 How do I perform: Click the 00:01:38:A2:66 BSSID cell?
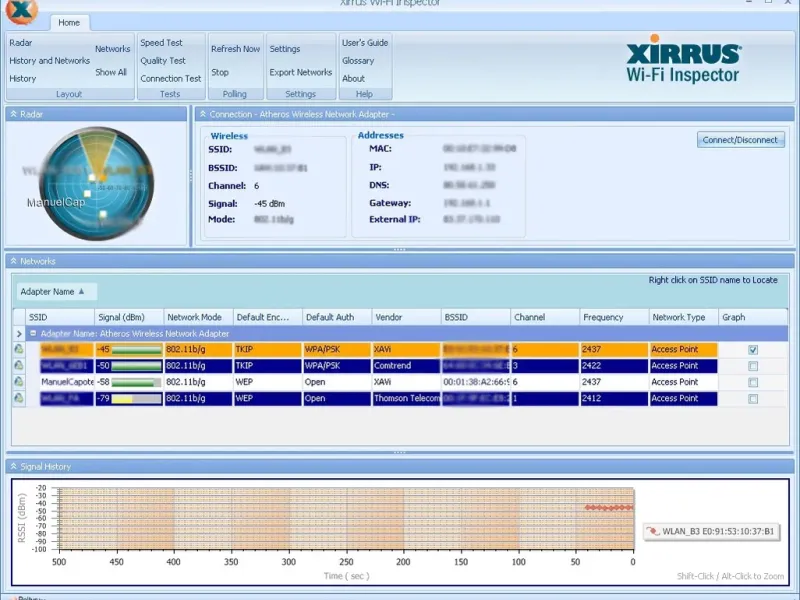476,382
